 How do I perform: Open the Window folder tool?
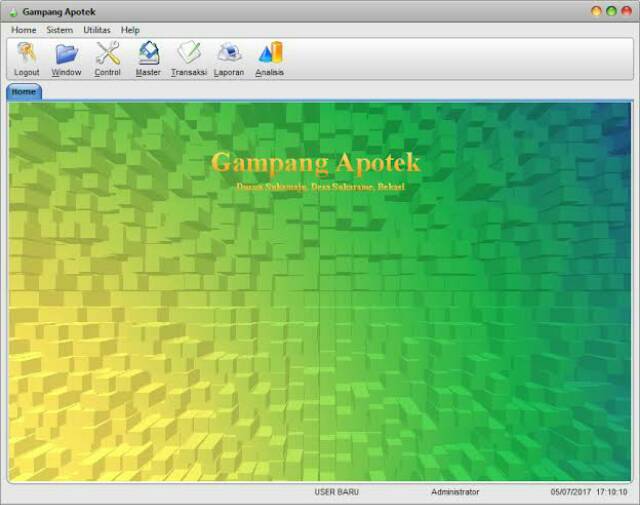(x=67, y=54)
